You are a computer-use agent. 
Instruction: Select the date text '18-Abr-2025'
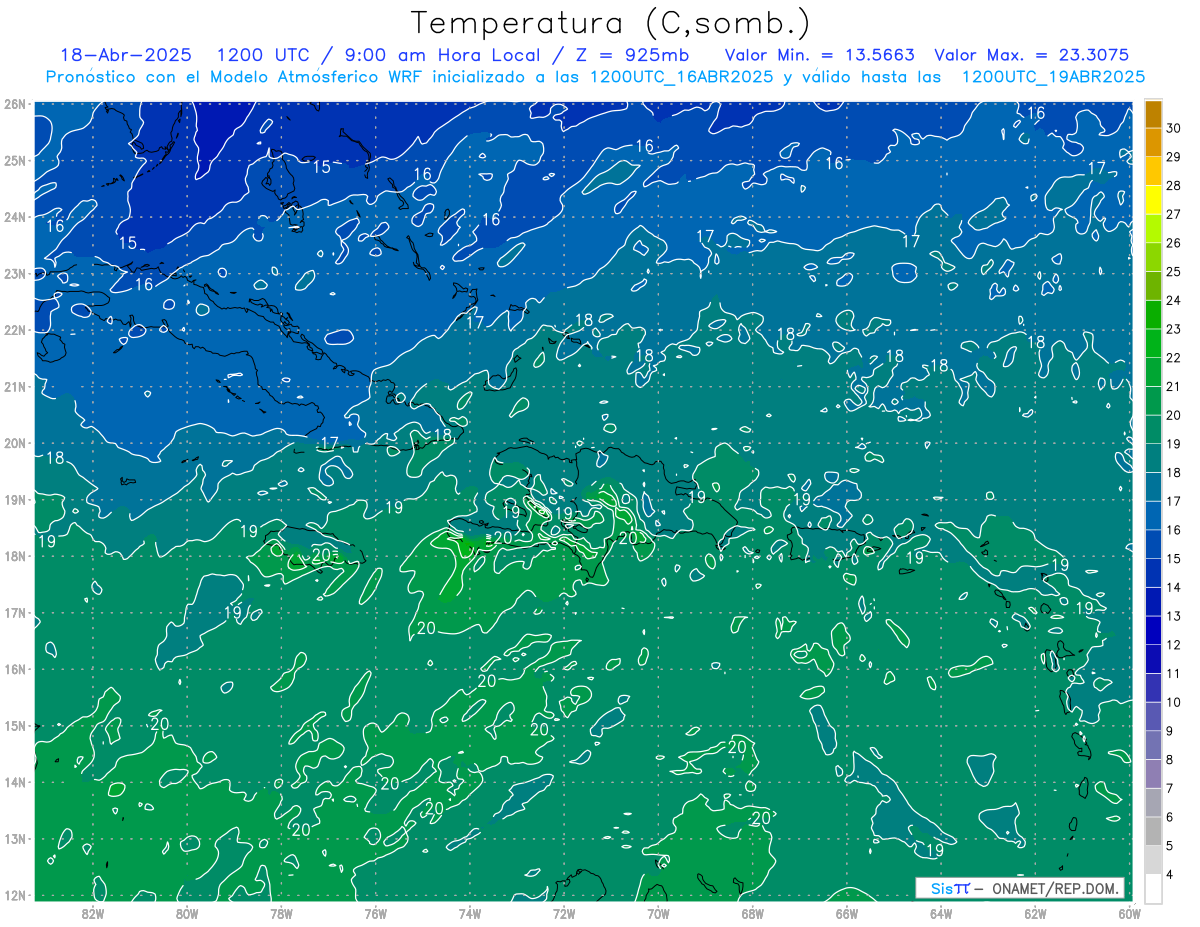pos(125,55)
